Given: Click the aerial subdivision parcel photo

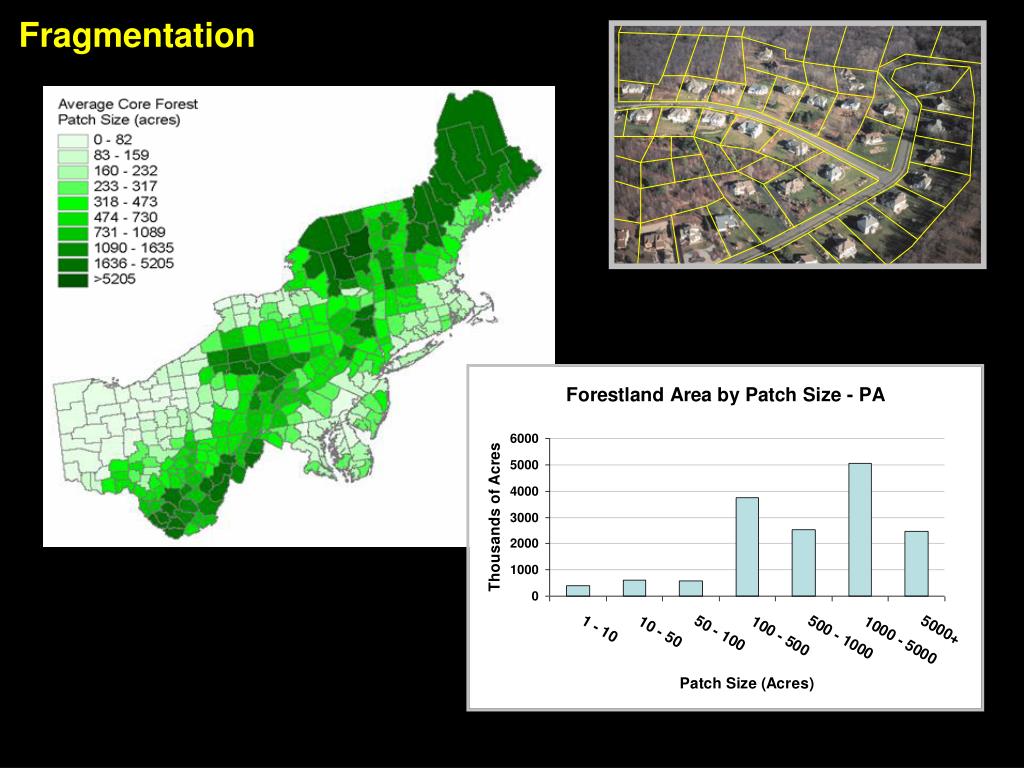Looking at the screenshot, I should 797,144.
